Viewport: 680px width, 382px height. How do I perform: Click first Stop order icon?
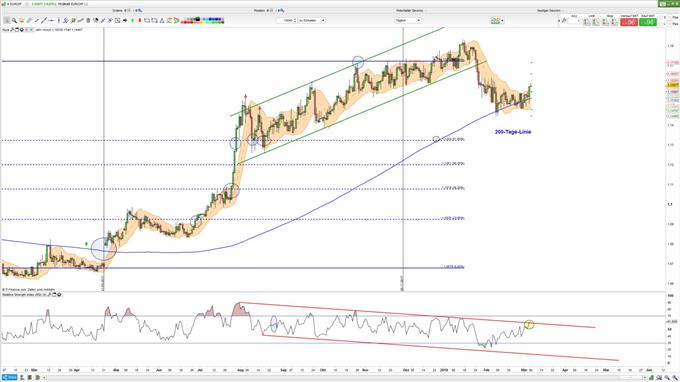[x=605, y=22]
